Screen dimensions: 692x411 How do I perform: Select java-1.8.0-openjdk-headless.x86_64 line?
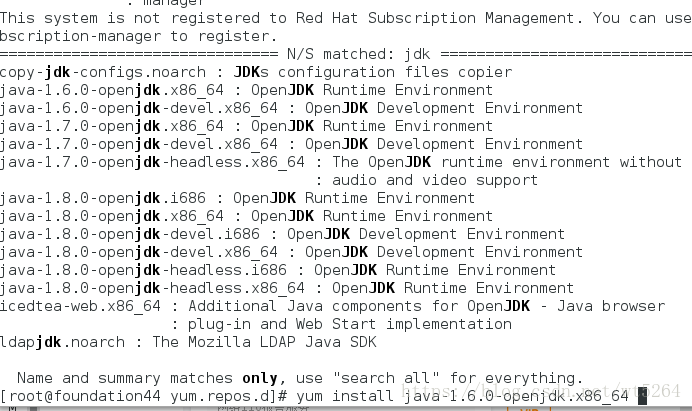pos(287,288)
